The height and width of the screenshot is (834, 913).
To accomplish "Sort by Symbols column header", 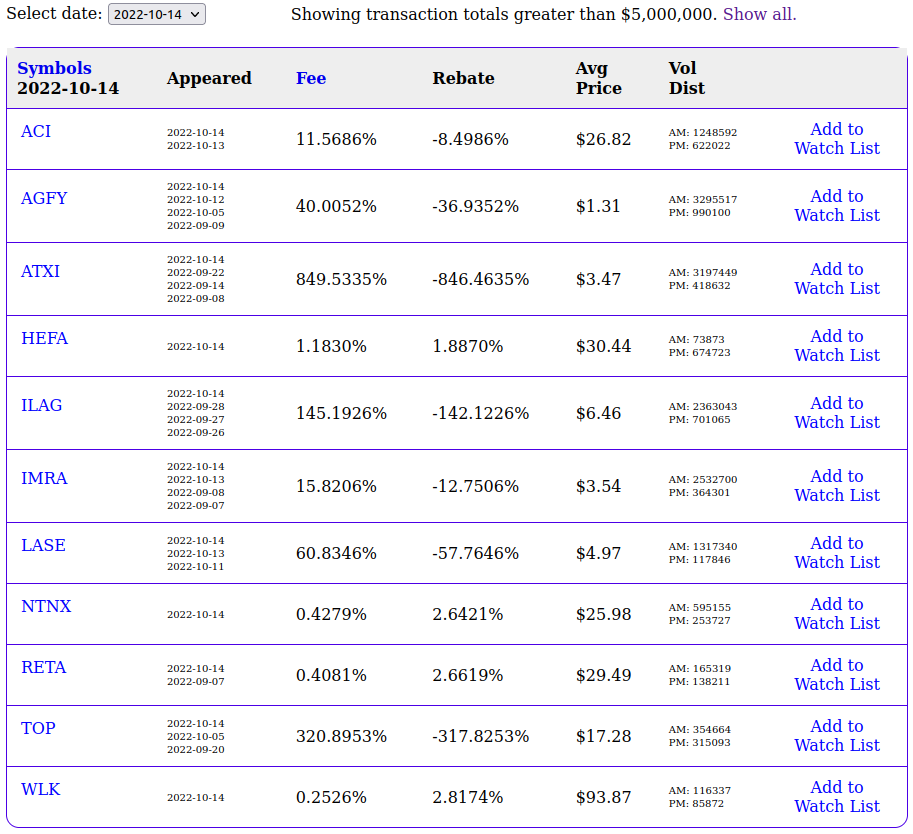I will coord(54,68).
